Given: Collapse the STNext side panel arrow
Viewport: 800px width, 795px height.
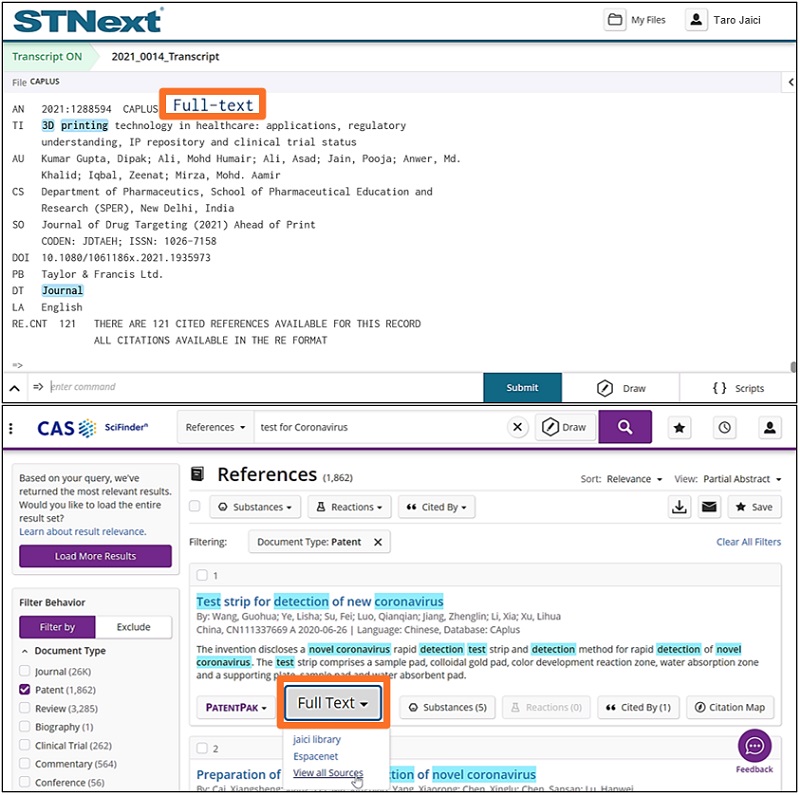Looking at the screenshot, I should click(x=790, y=82).
